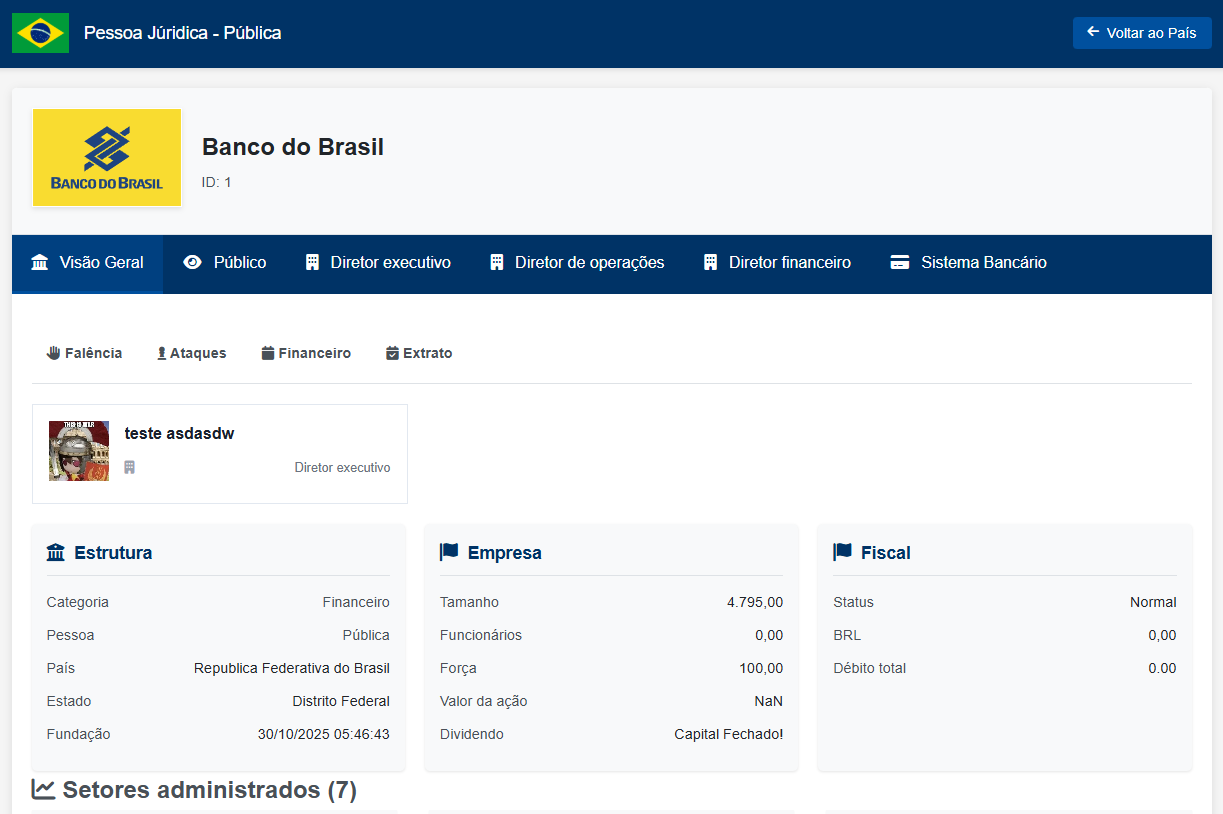Click the chart icon beside Setores administrados
Viewport: 1223px width, 814px height.
[43, 789]
